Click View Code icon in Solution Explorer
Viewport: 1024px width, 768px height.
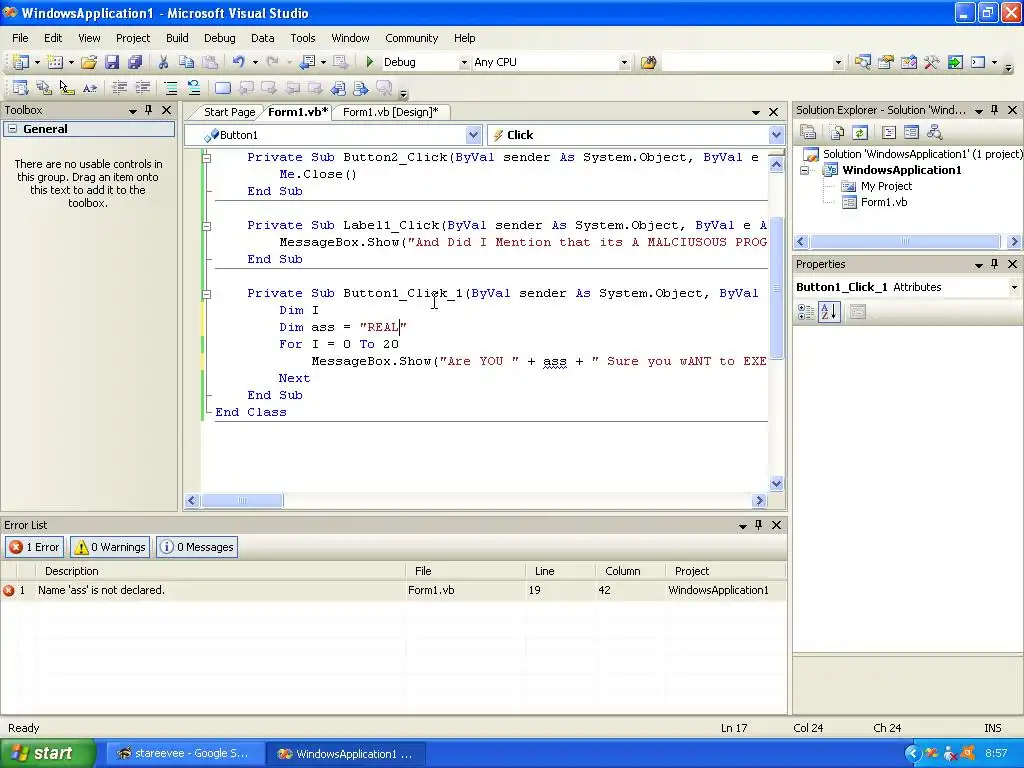click(x=888, y=133)
